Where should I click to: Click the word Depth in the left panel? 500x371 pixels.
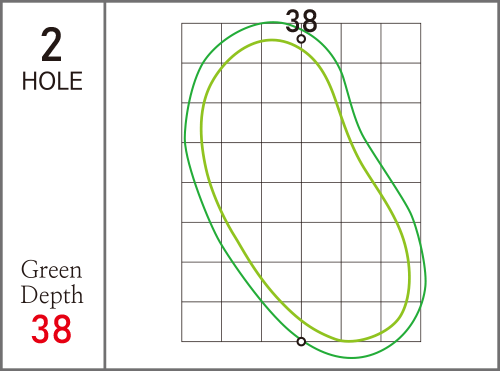(52, 295)
